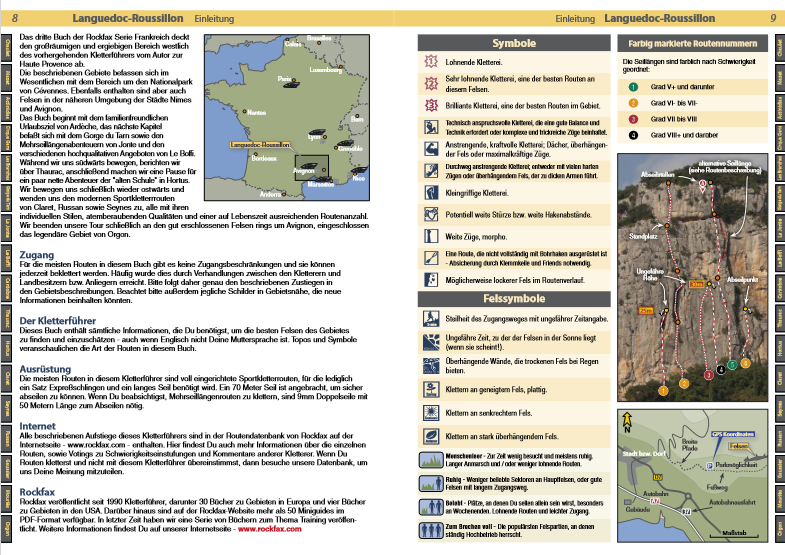Click the 'Der Kletterführer' section heading
The width and height of the screenshot is (785, 555).
click(x=58, y=321)
